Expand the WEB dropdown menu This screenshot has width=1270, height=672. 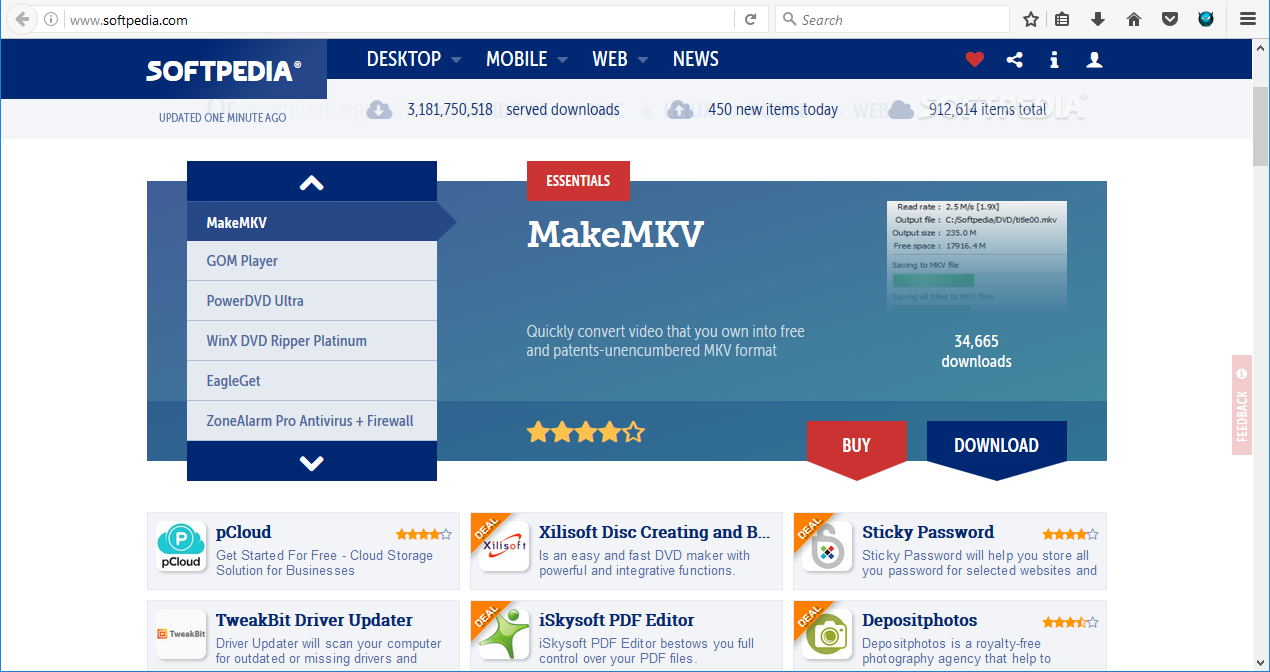pyautogui.click(x=620, y=59)
